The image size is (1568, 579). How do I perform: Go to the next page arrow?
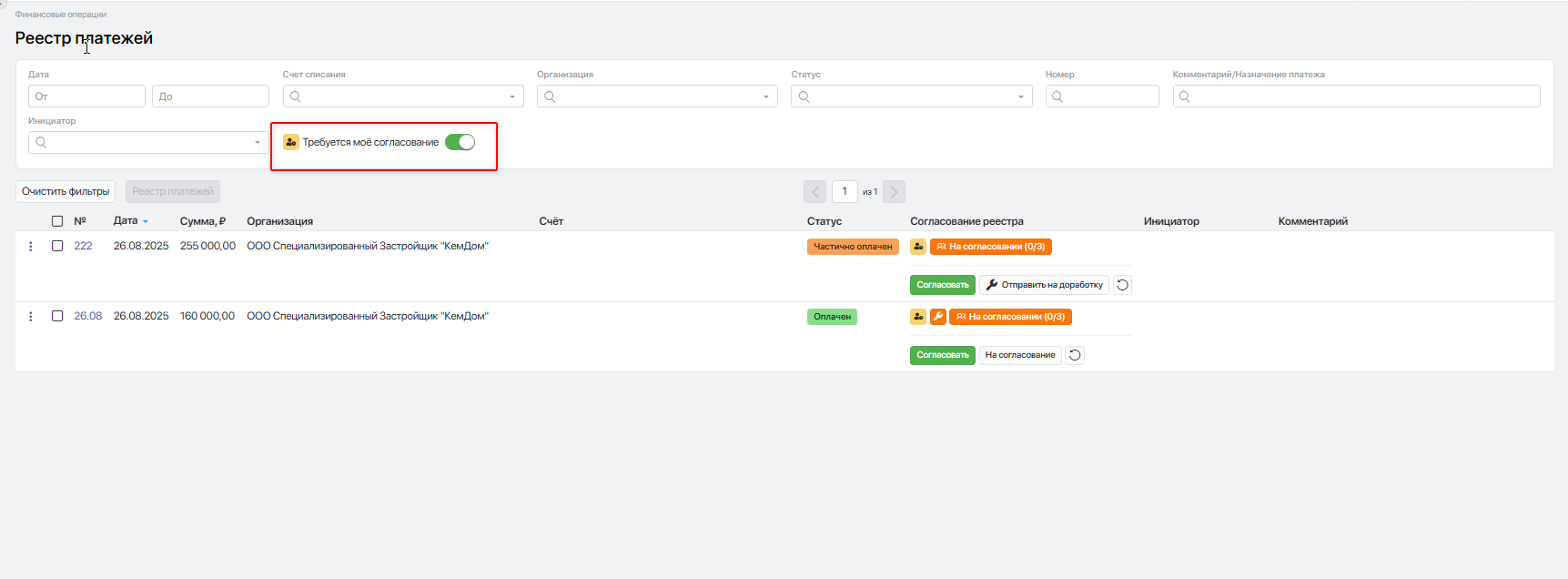tap(894, 192)
